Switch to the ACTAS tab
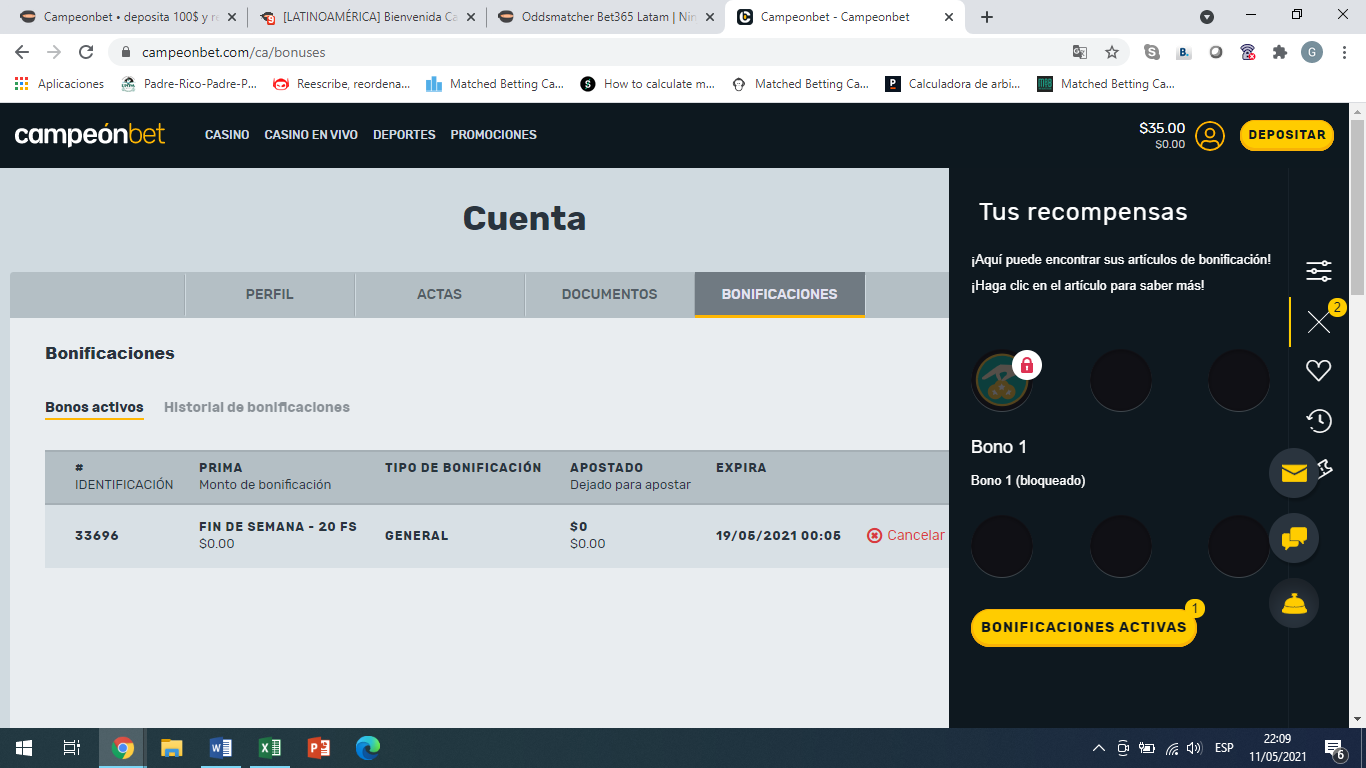 440,294
